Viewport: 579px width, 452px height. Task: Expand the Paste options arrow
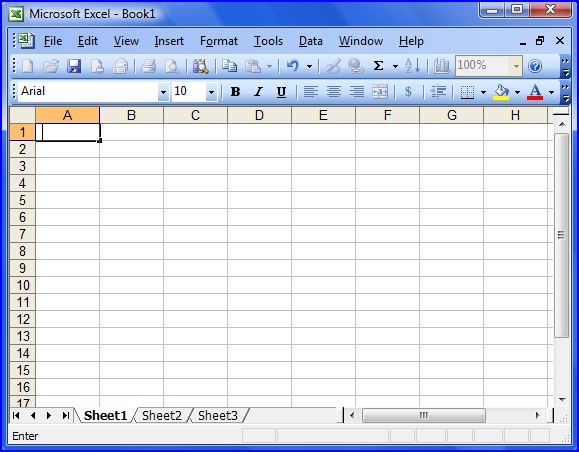pos(270,66)
